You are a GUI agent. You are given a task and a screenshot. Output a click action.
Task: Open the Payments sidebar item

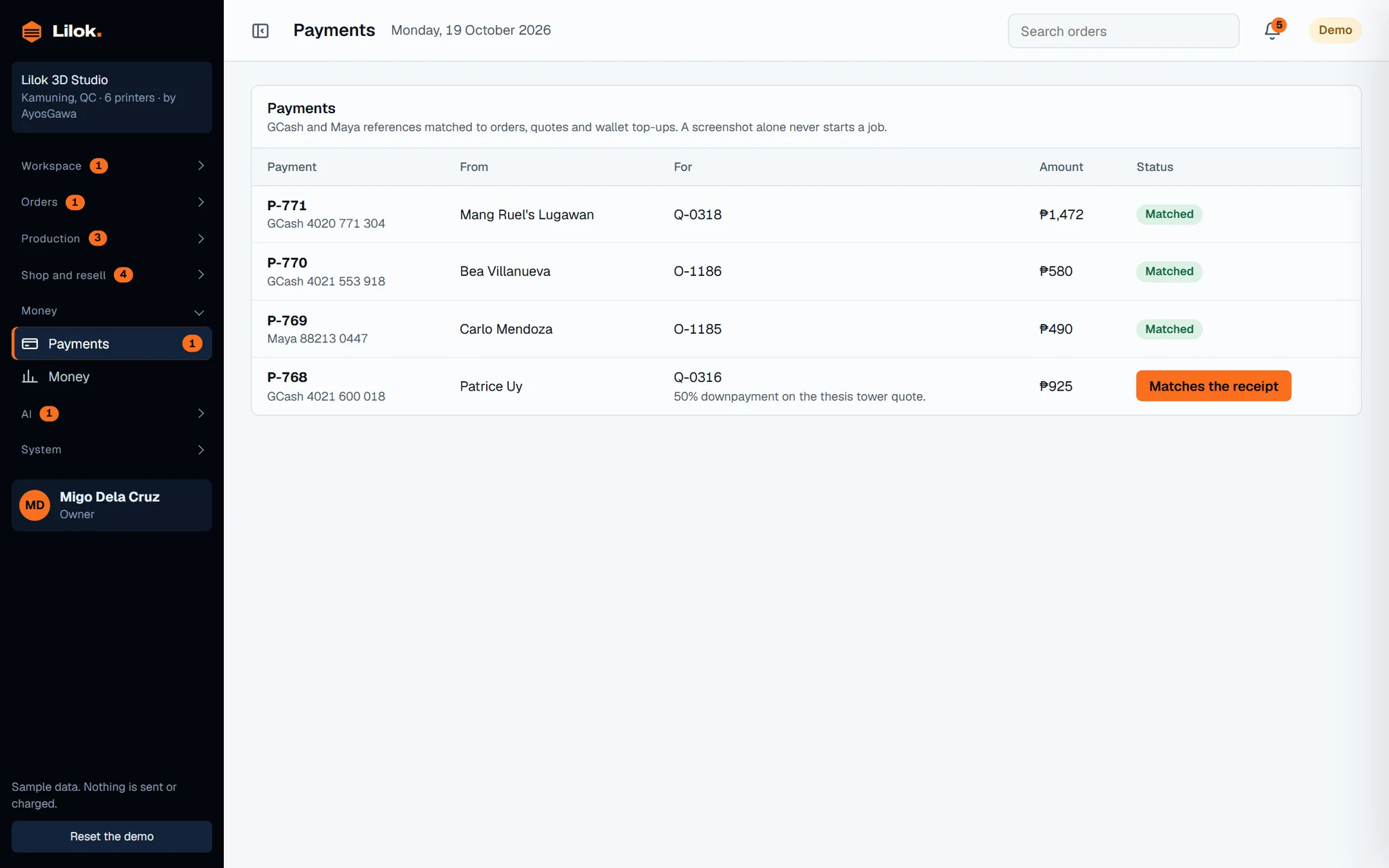112,344
